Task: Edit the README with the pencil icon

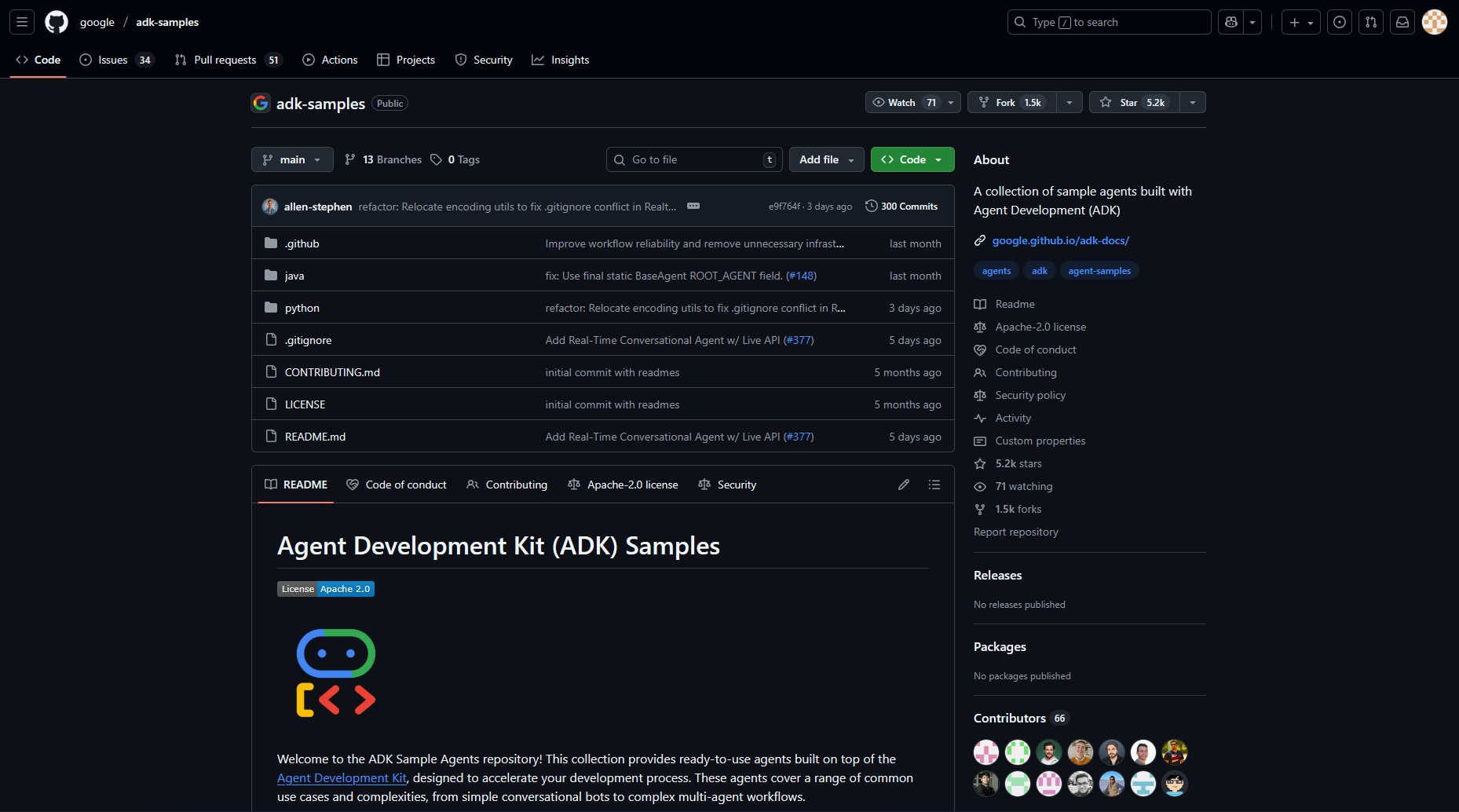Action: click(x=903, y=485)
